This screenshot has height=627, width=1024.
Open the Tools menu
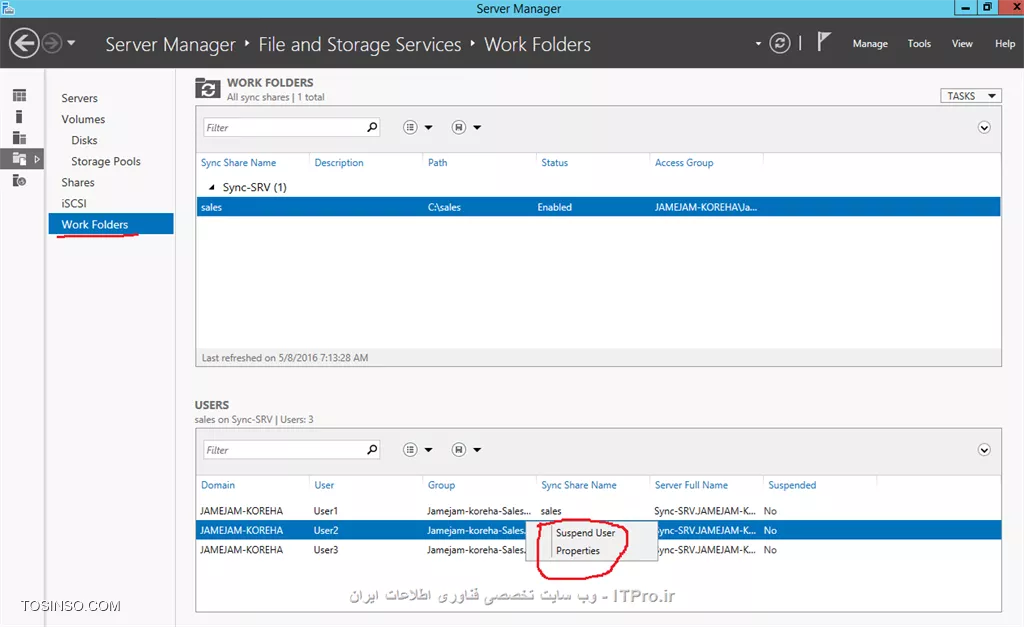pyautogui.click(x=919, y=44)
